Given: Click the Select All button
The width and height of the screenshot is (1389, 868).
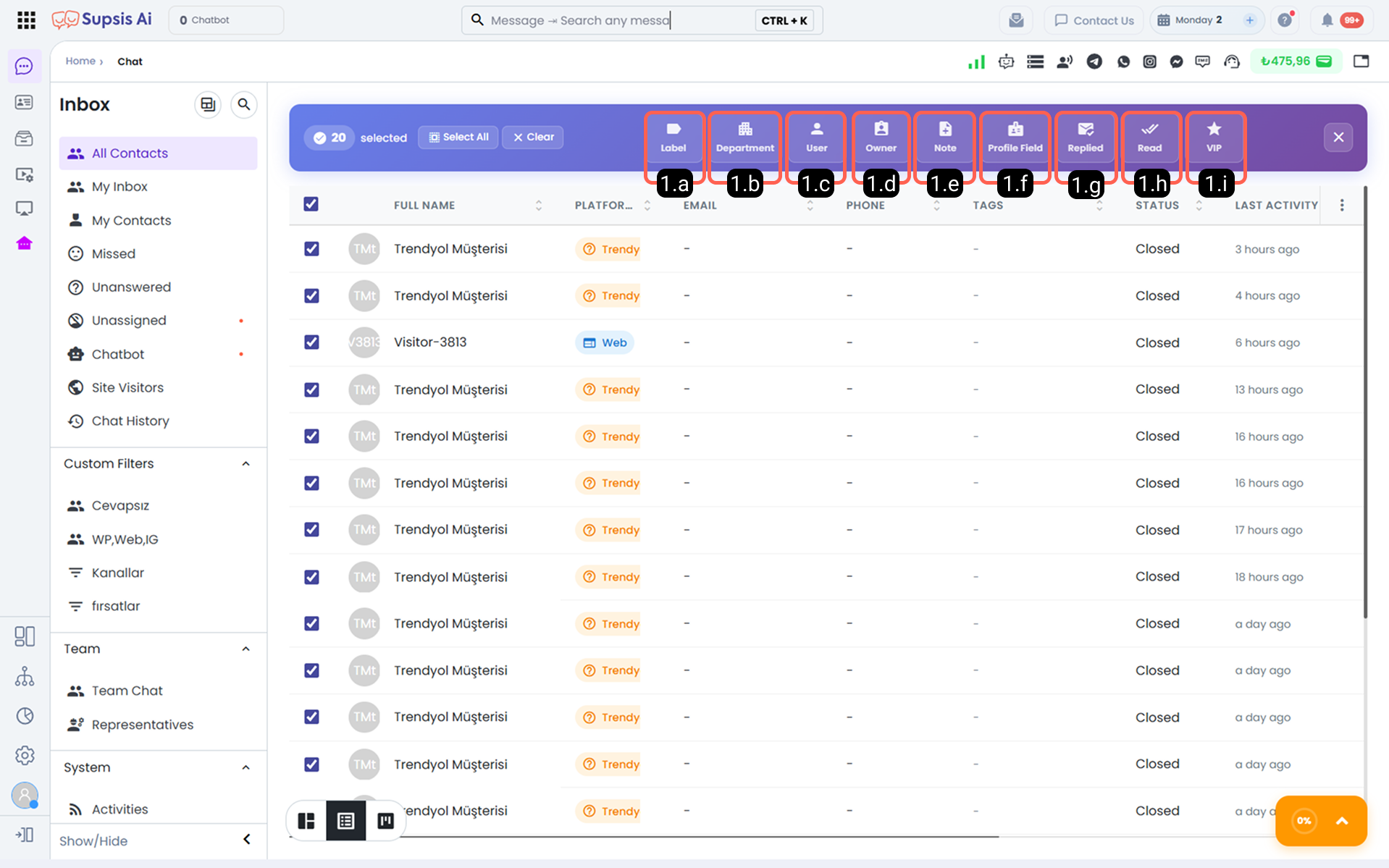Looking at the screenshot, I should tap(458, 137).
